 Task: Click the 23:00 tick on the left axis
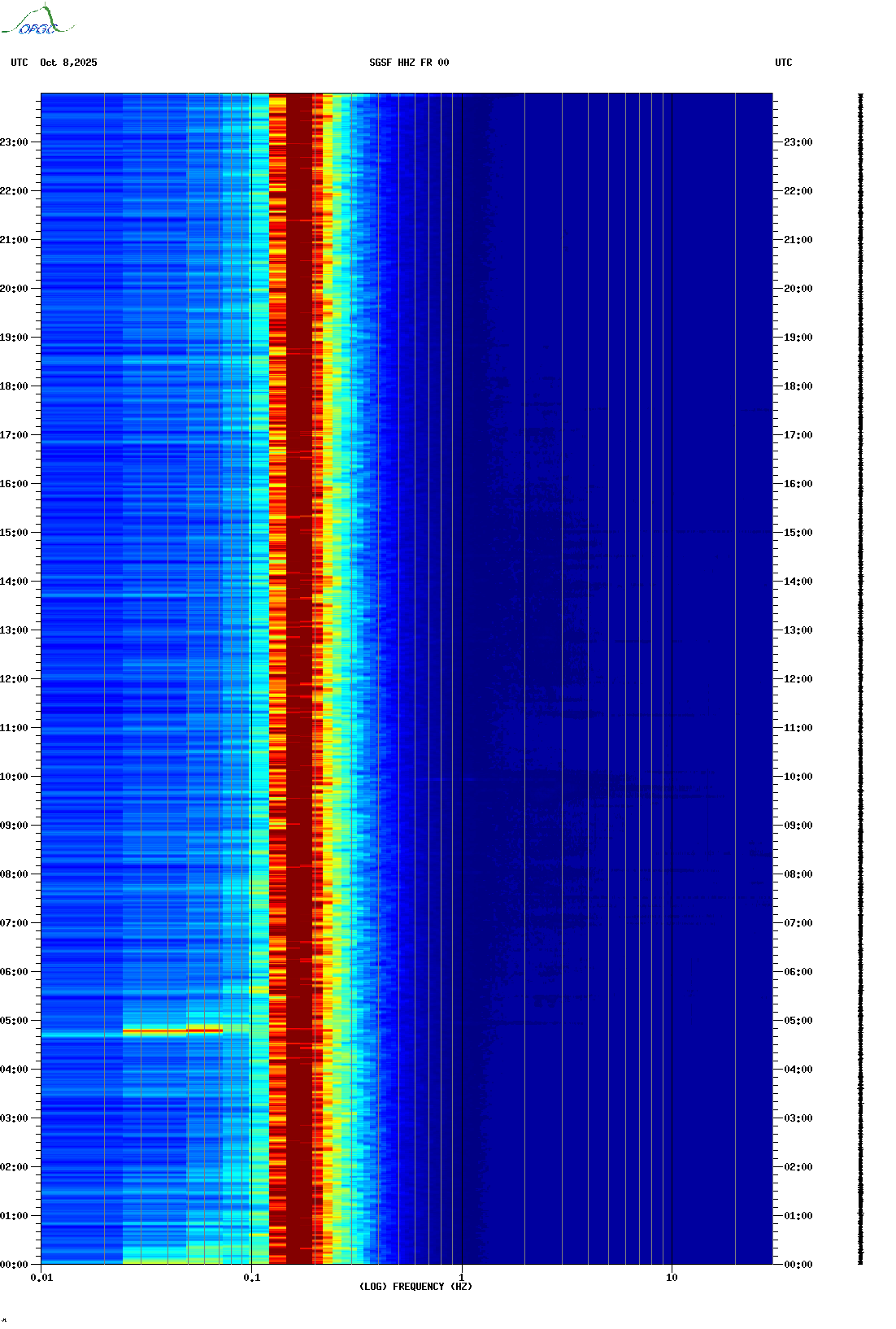(15, 142)
